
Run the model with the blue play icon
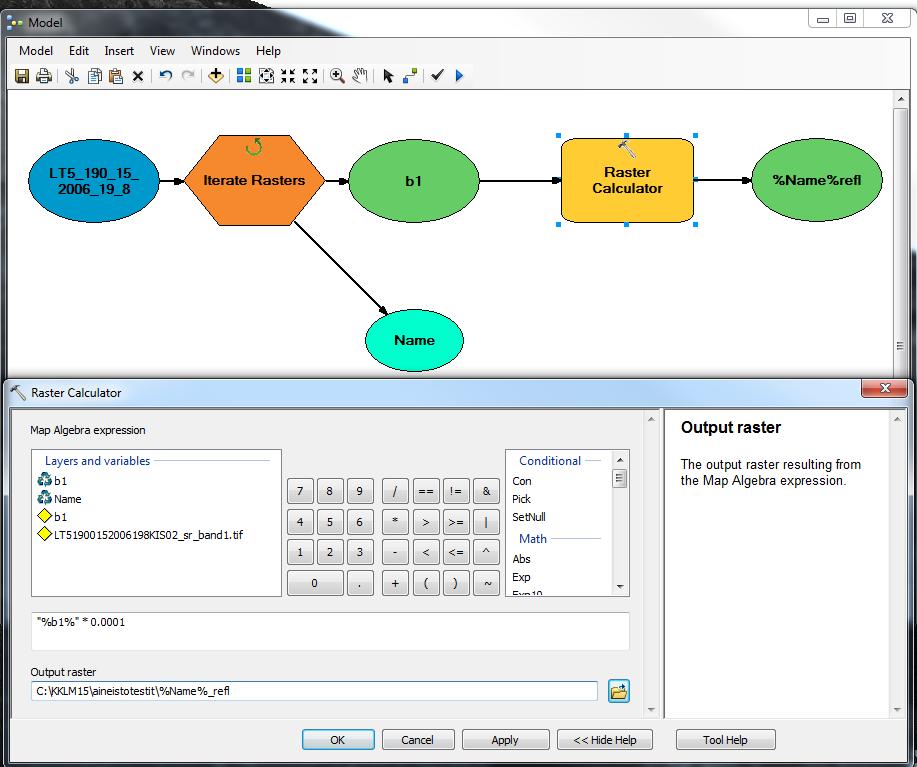click(x=459, y=76)
